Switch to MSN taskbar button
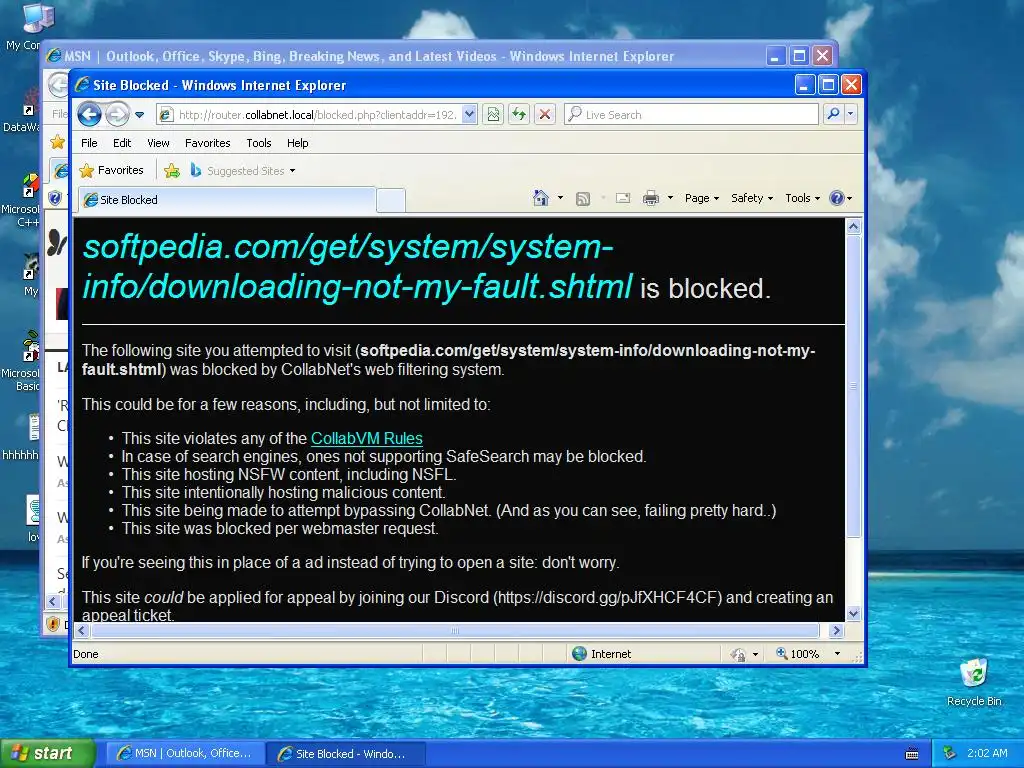 coord(185,753)
